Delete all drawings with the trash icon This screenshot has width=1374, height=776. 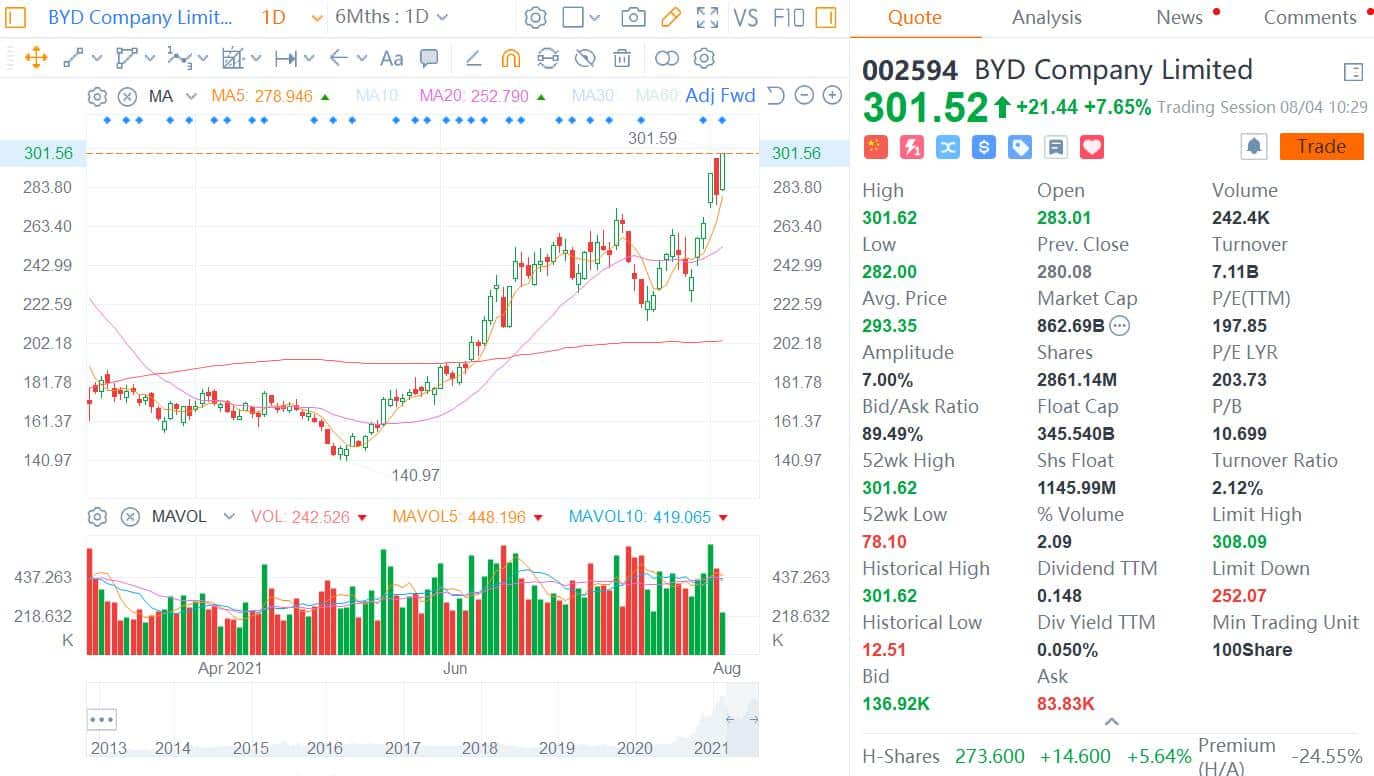pos(622,59)
